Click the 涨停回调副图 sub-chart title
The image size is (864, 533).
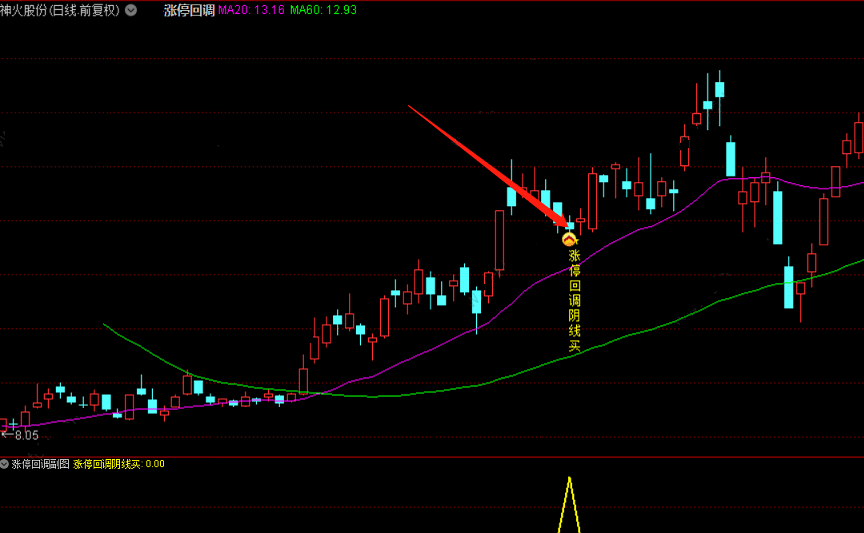(x=40, y=464)
